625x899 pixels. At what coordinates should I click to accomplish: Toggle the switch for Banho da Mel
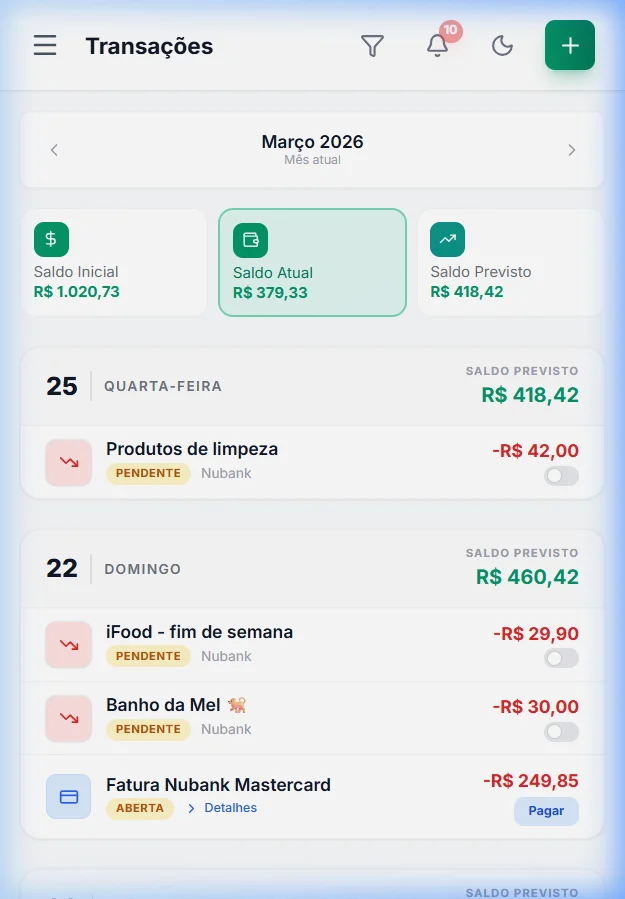pyautogui.click(x=561, y=732)
